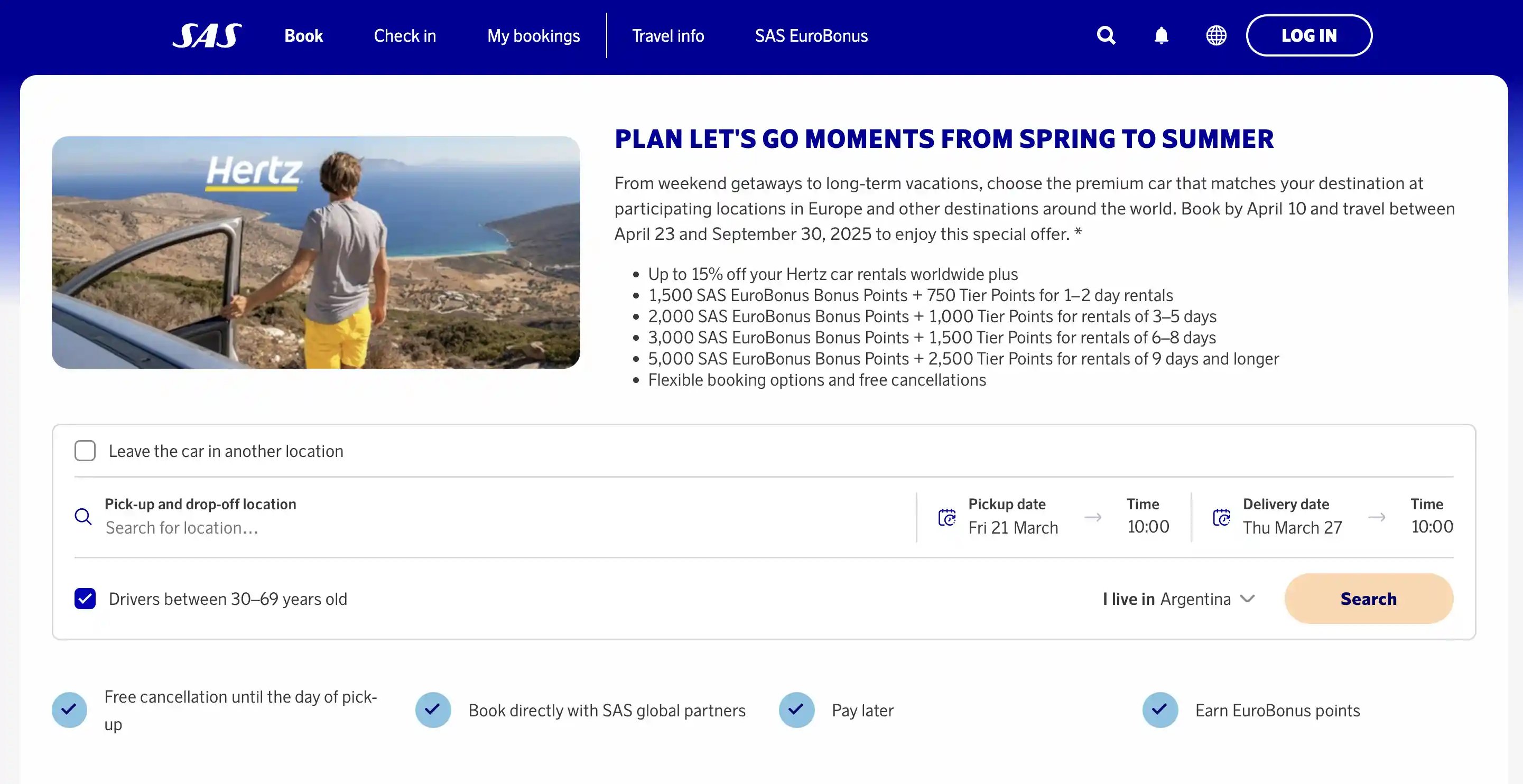Open the Check in menu
This screenshot has height=784, width=1523.
pos(405,36)
